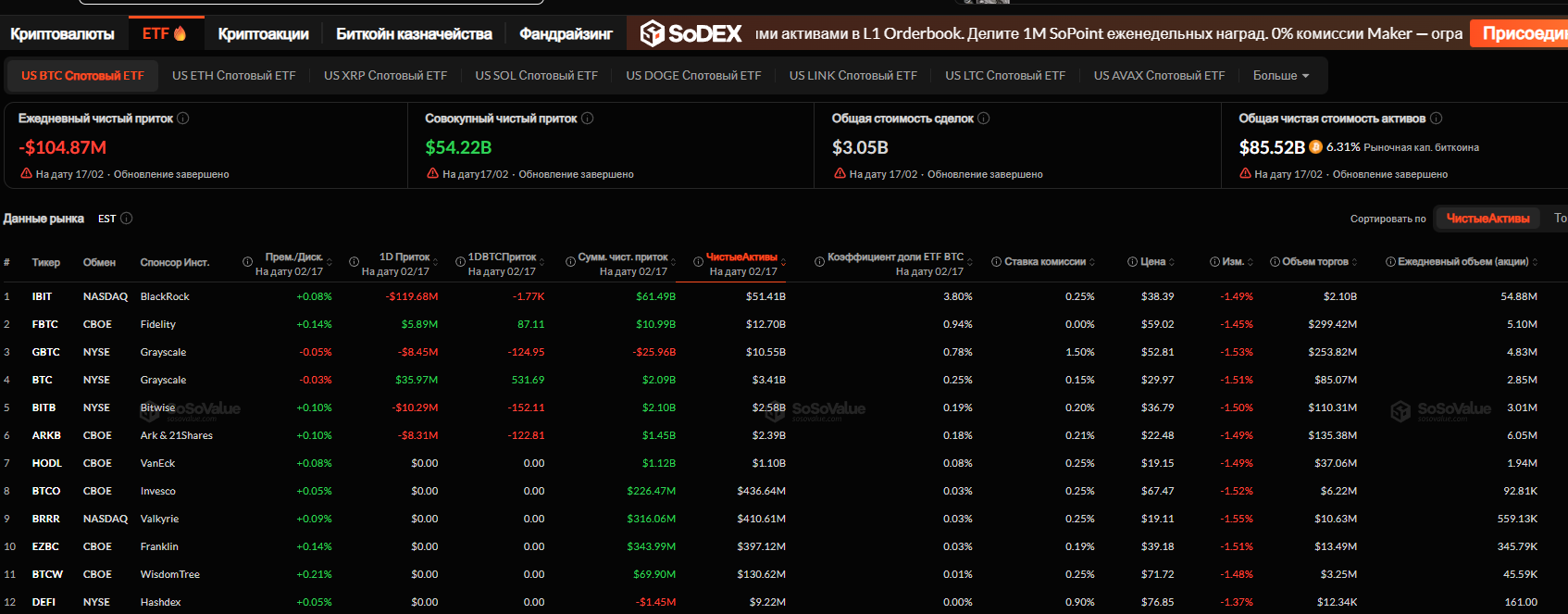Click info icon next to EST label
This screenshot has width=1568, height=614.
127,219
